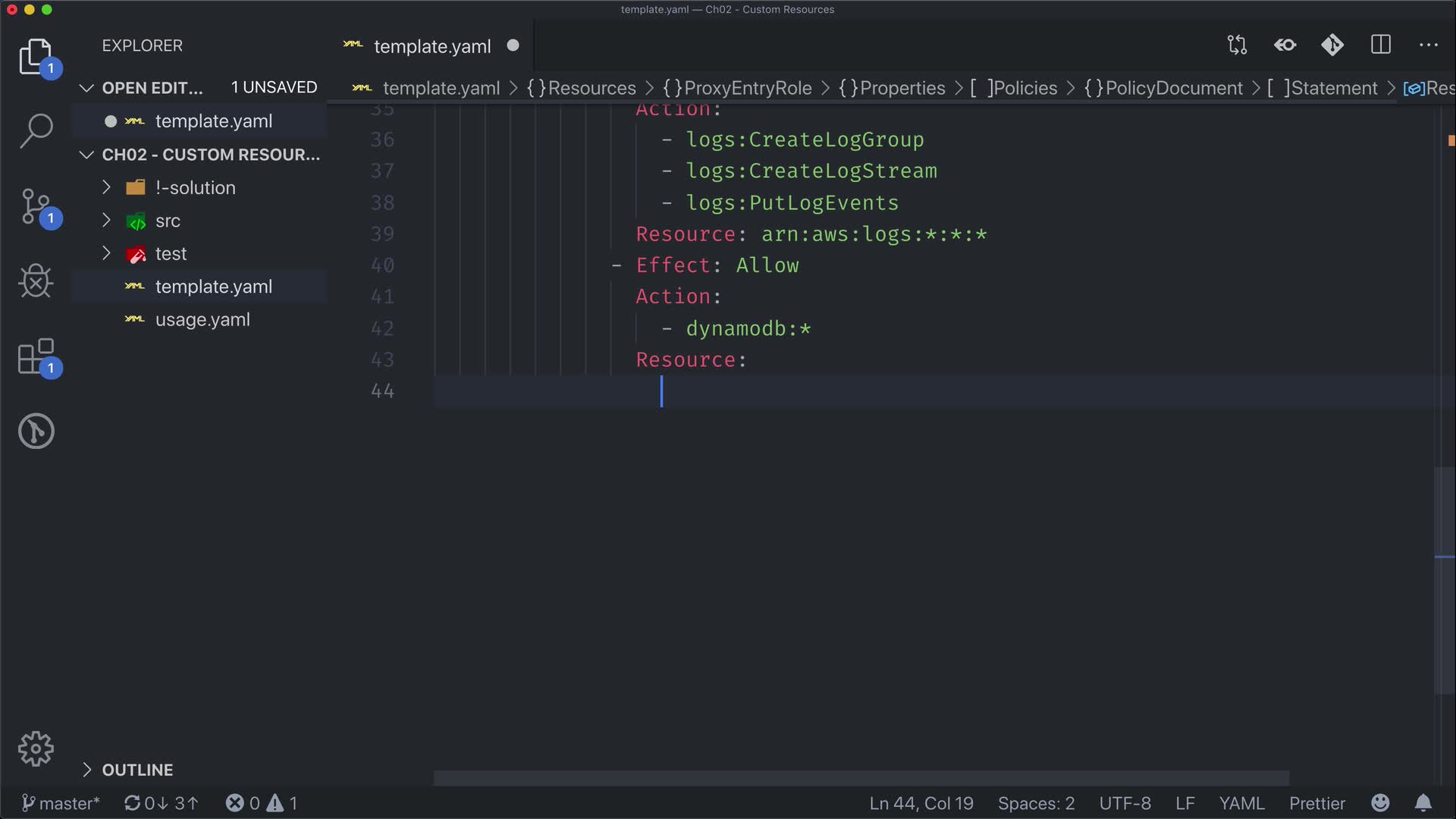
Task: Open the Source Control view
Action: tap(36, 206)
